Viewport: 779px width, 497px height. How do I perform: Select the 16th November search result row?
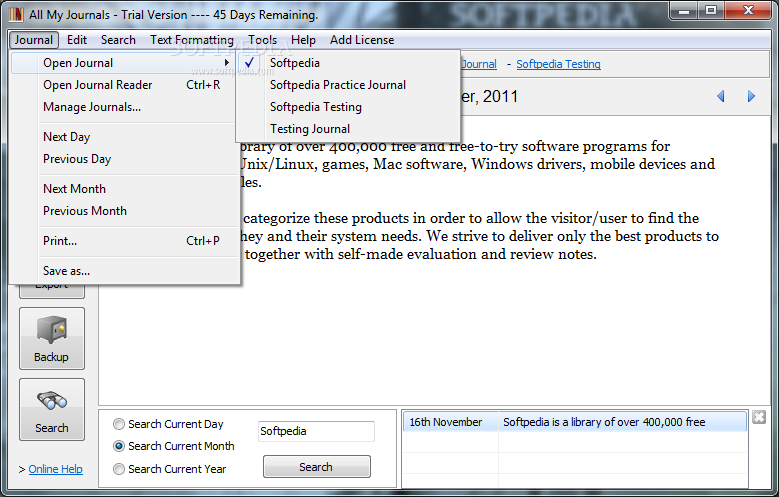pos(574,421)
